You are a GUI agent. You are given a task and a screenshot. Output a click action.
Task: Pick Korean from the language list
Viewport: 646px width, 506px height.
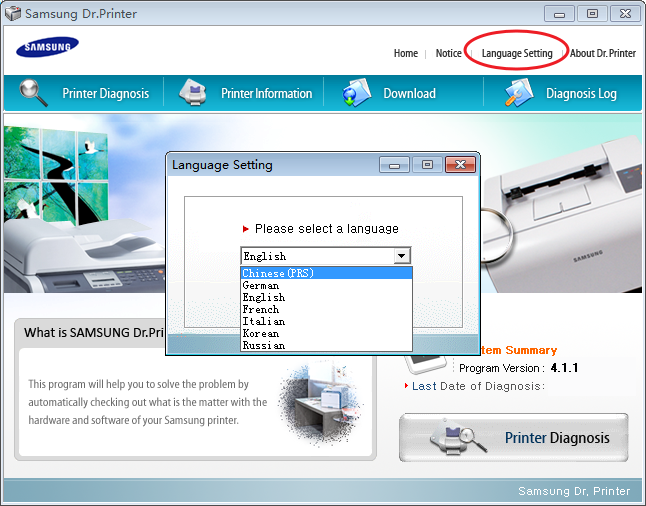326,333
